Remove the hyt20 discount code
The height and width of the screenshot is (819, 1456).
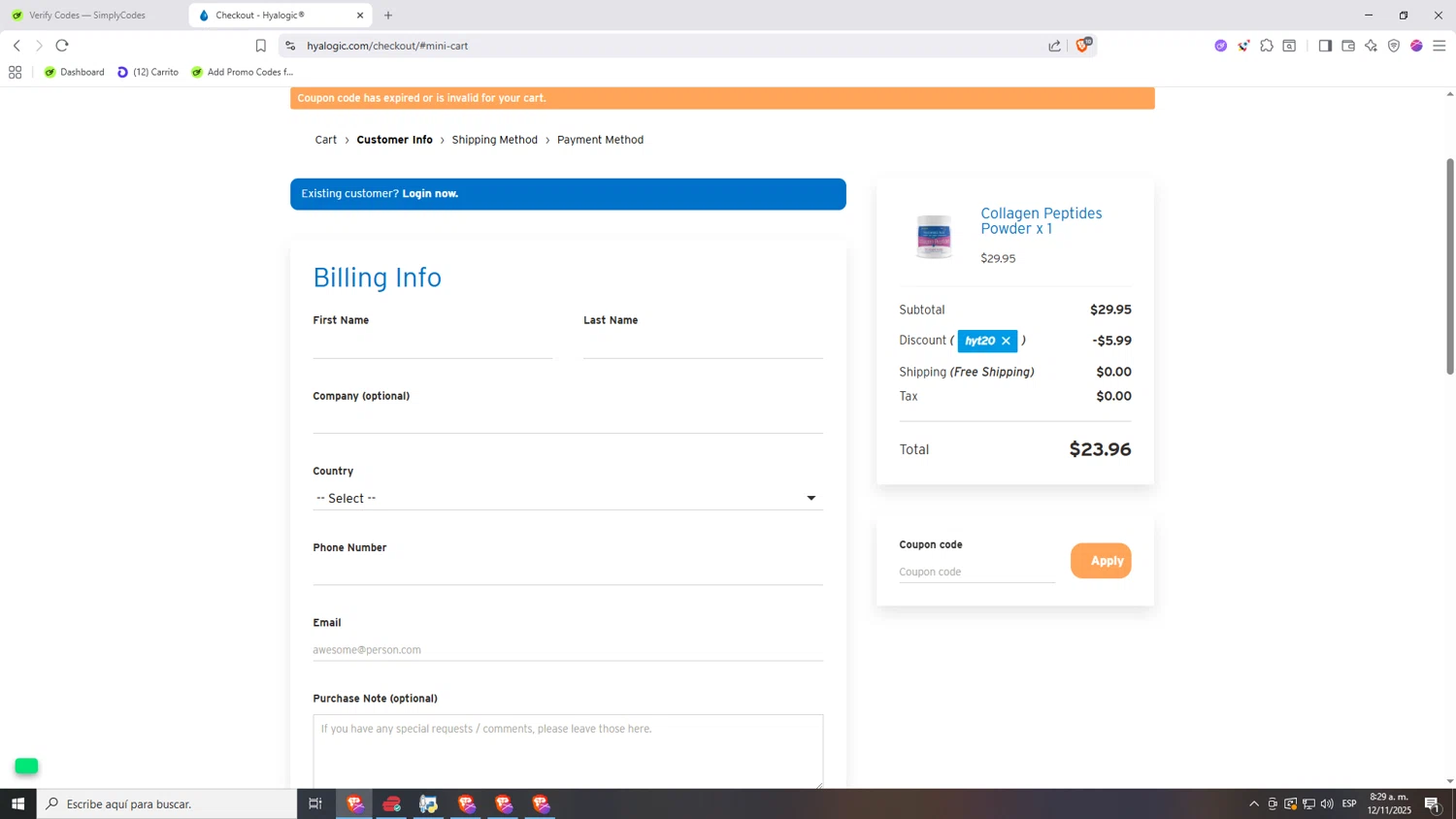[x=1006, y=341]
